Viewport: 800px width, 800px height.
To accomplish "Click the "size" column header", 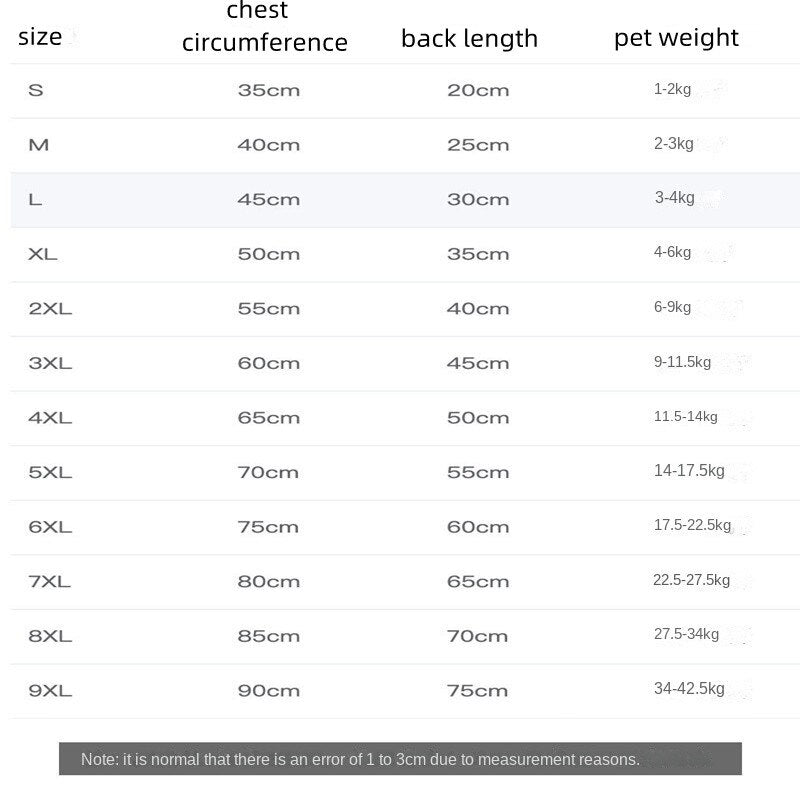I will click(40, 37).
